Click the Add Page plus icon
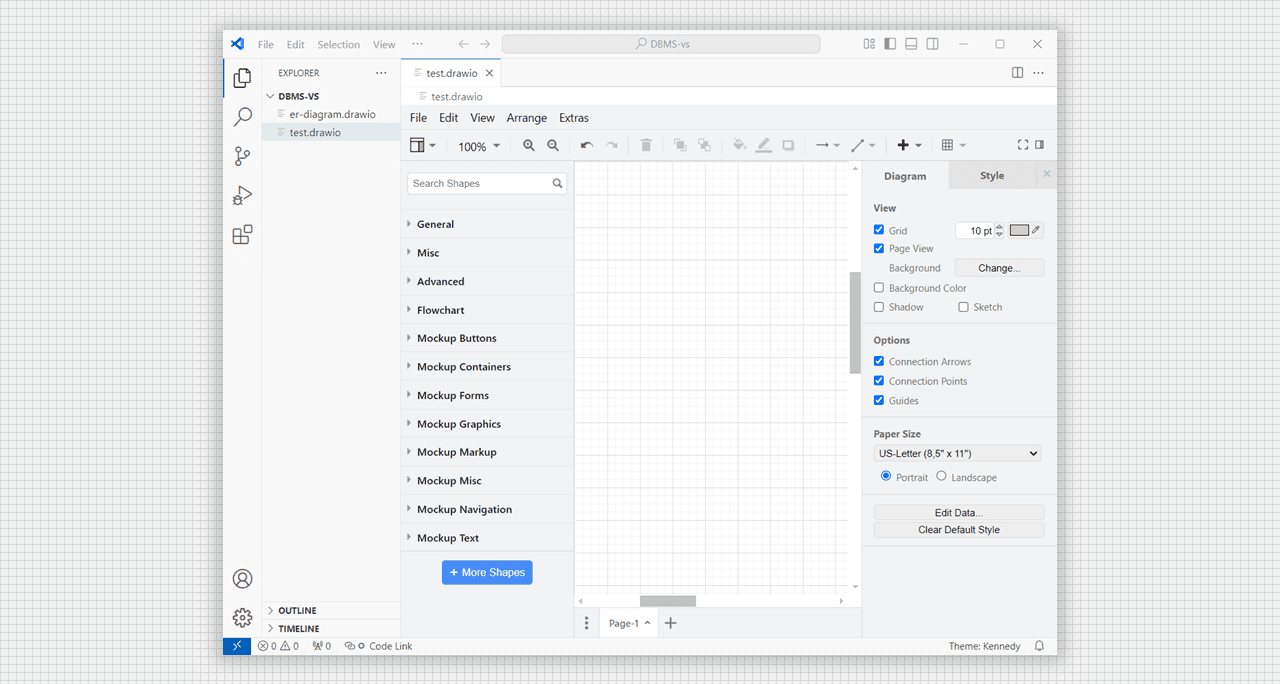This screenshot has height=684, width=1280. point(671,623)
